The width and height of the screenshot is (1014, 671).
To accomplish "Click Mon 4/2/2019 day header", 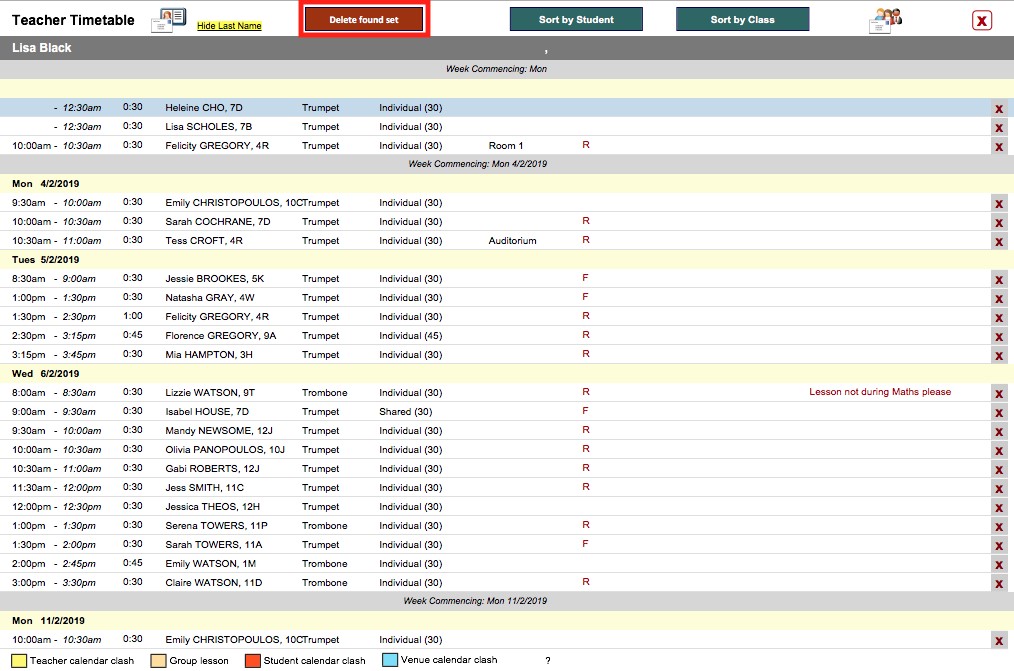I will (x=45, y=184).
